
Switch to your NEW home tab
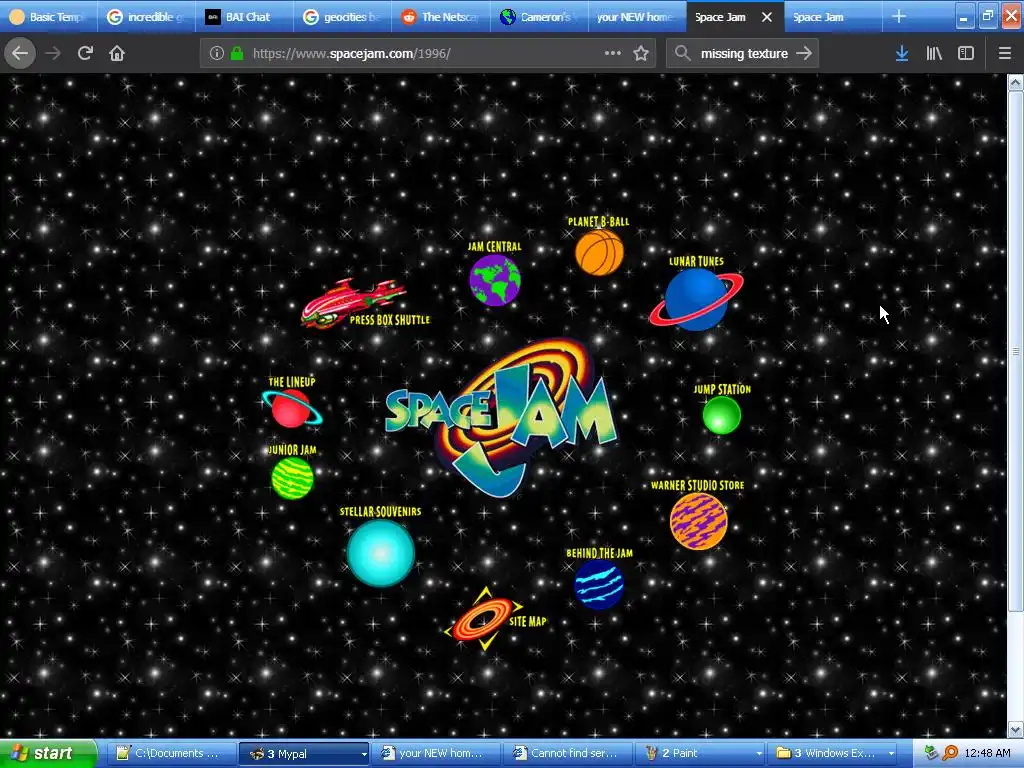[x=637, y=17]
